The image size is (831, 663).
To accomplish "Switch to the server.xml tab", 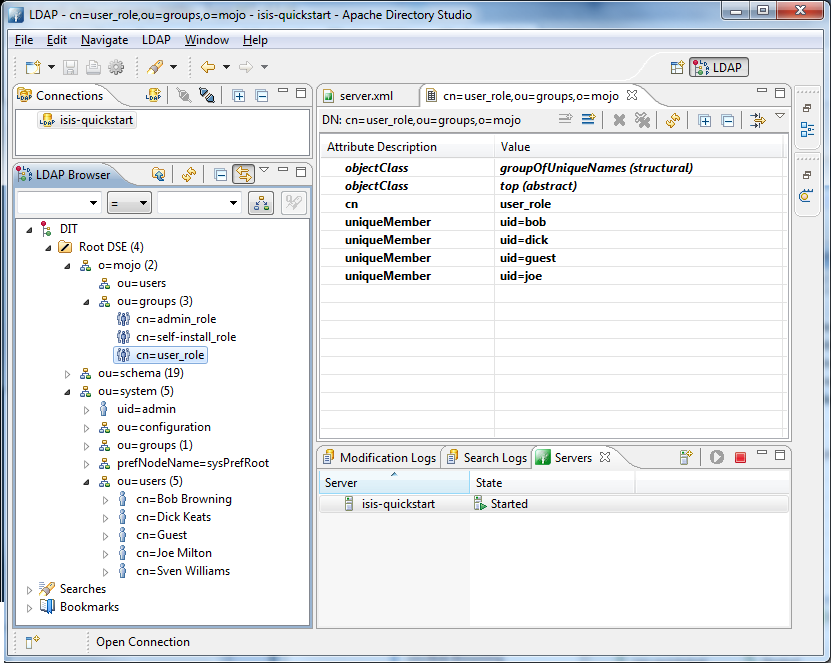I will (x=370, y=96).
